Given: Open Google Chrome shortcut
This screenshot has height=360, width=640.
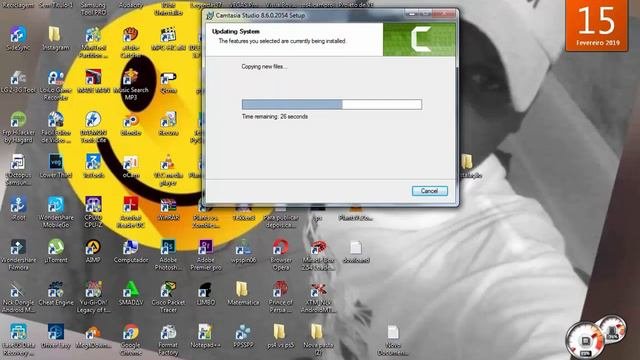Looking at the screenshot, I should coord(131,340).
